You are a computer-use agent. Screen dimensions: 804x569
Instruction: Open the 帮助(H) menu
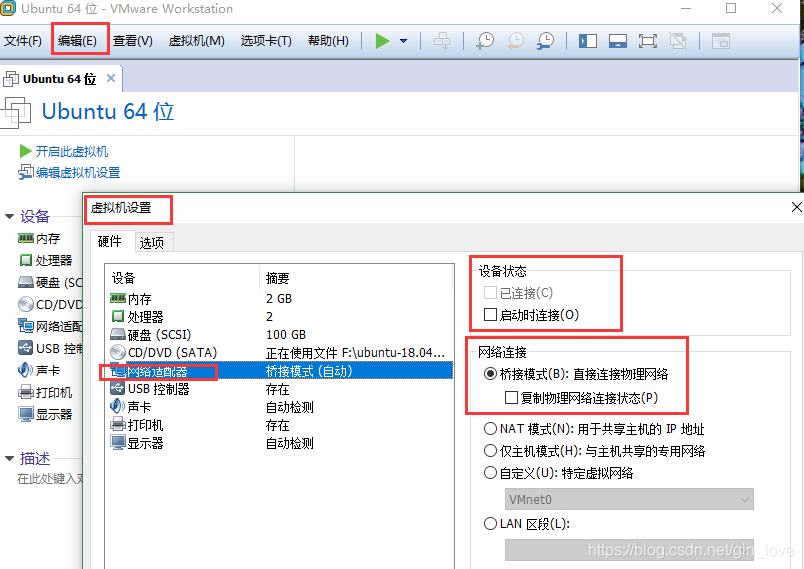328,40
